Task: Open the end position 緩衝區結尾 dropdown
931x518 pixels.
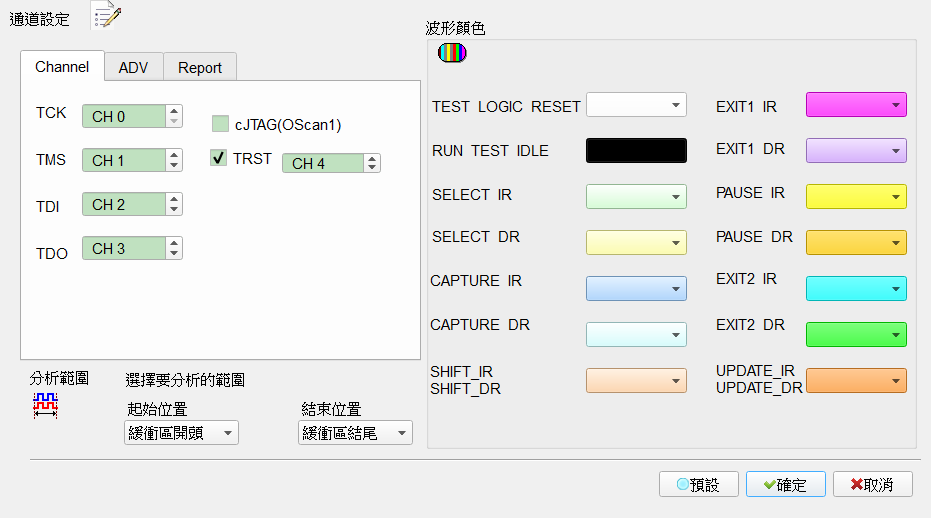Action: tap(355, 433)
